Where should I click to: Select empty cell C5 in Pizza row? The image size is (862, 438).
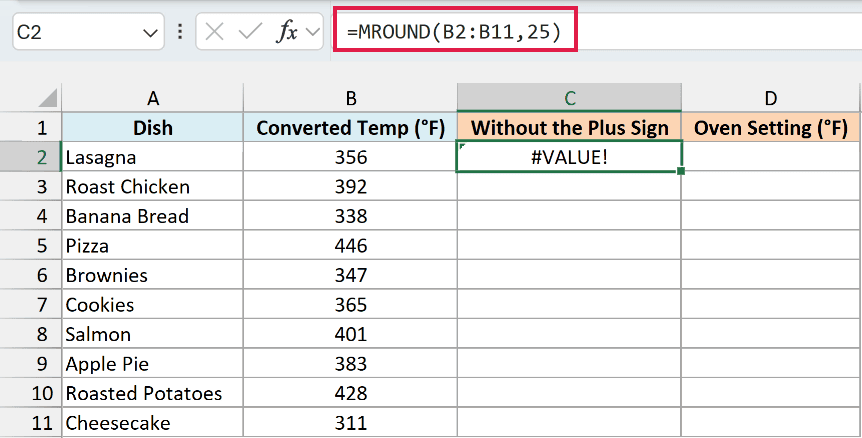(x=569, y=246)
